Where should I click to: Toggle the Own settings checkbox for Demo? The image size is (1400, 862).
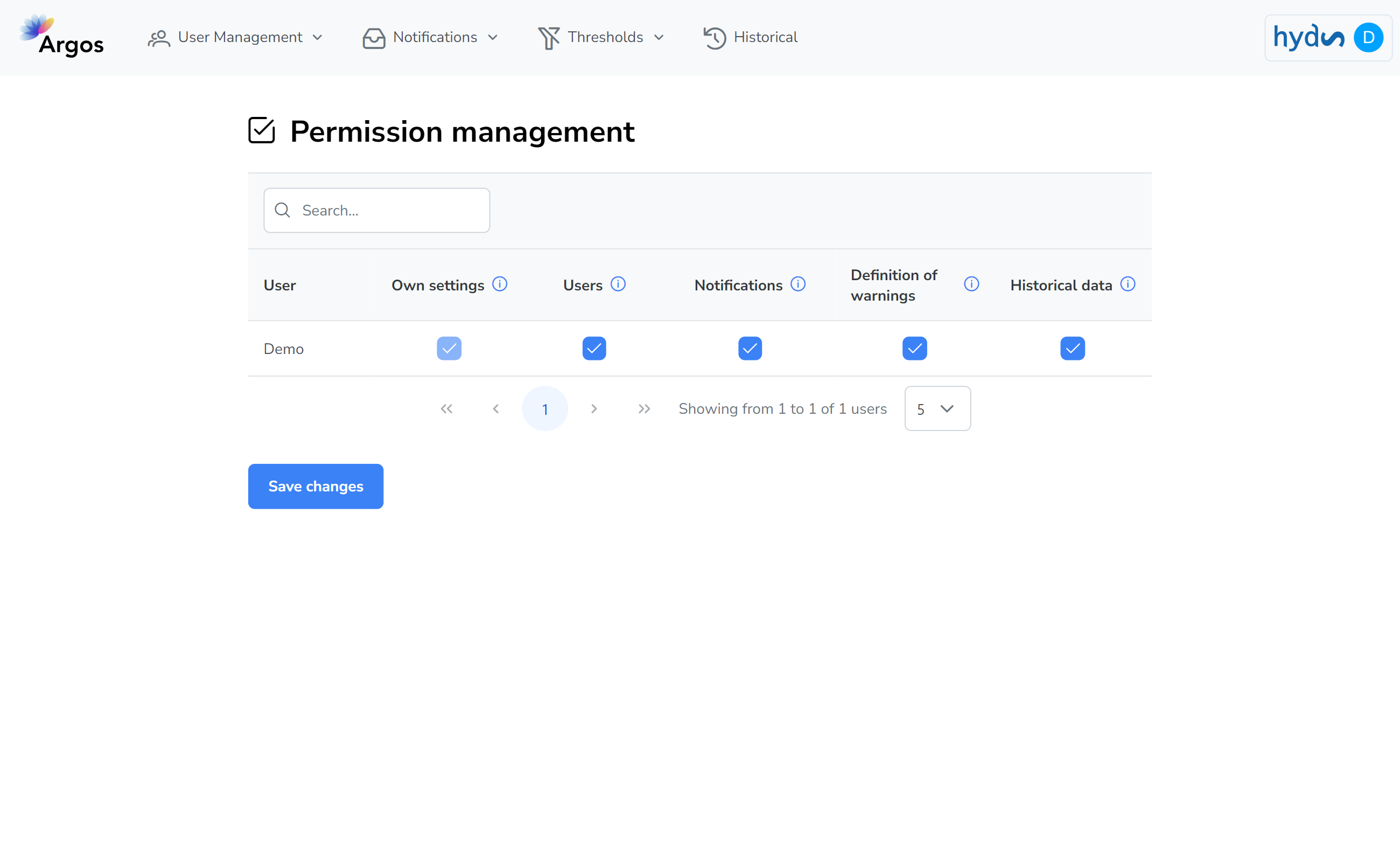(449, 348)
